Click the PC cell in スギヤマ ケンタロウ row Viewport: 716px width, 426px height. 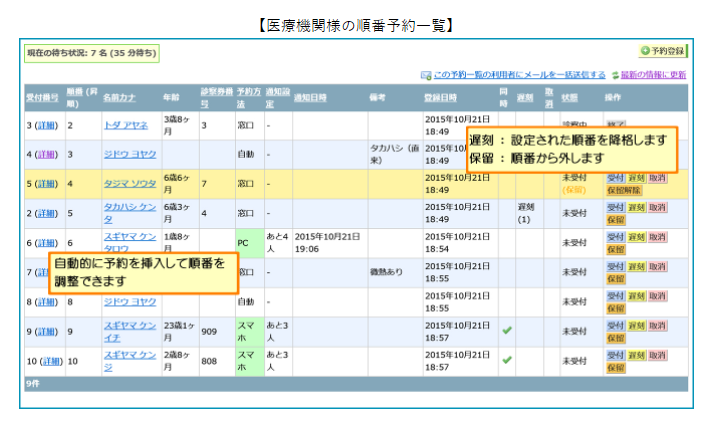250,243
